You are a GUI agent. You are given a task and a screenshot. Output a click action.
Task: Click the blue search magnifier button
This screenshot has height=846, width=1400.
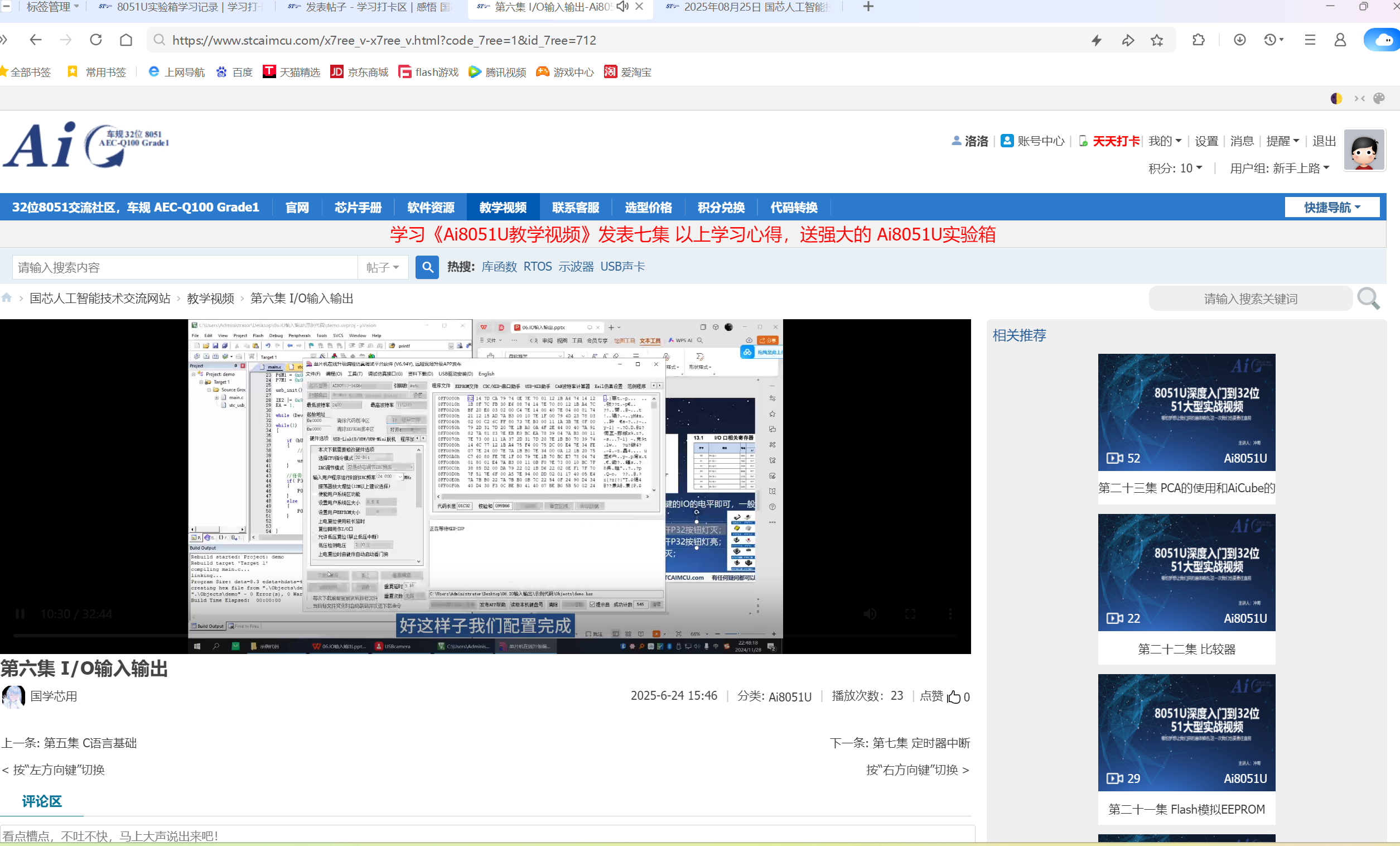[x=427, y=267]
